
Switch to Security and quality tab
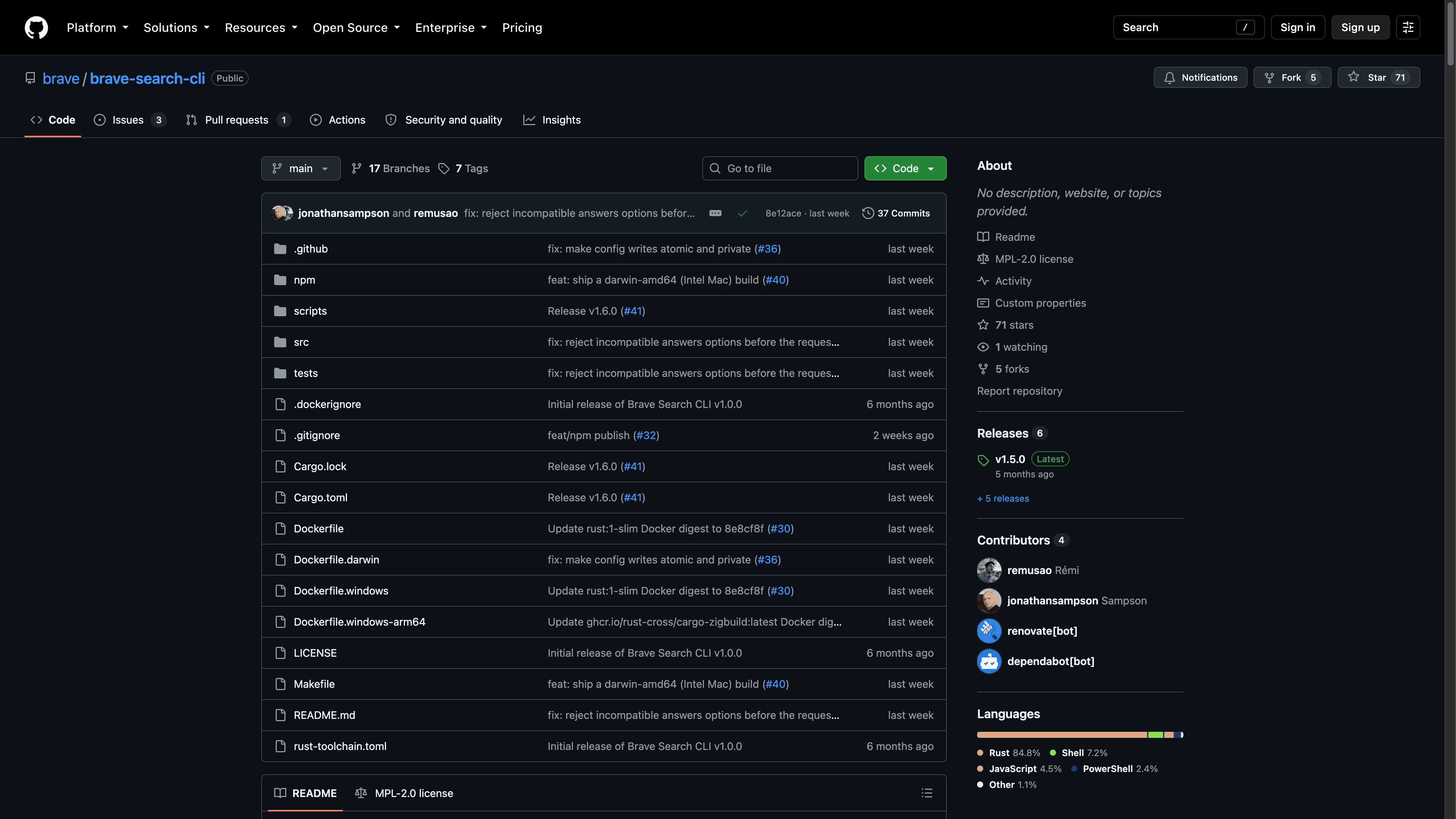tap(444, 120)
